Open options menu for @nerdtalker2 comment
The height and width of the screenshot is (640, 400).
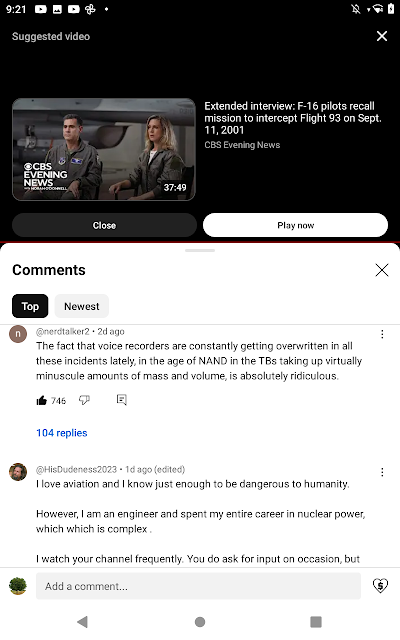coord(382,334)
